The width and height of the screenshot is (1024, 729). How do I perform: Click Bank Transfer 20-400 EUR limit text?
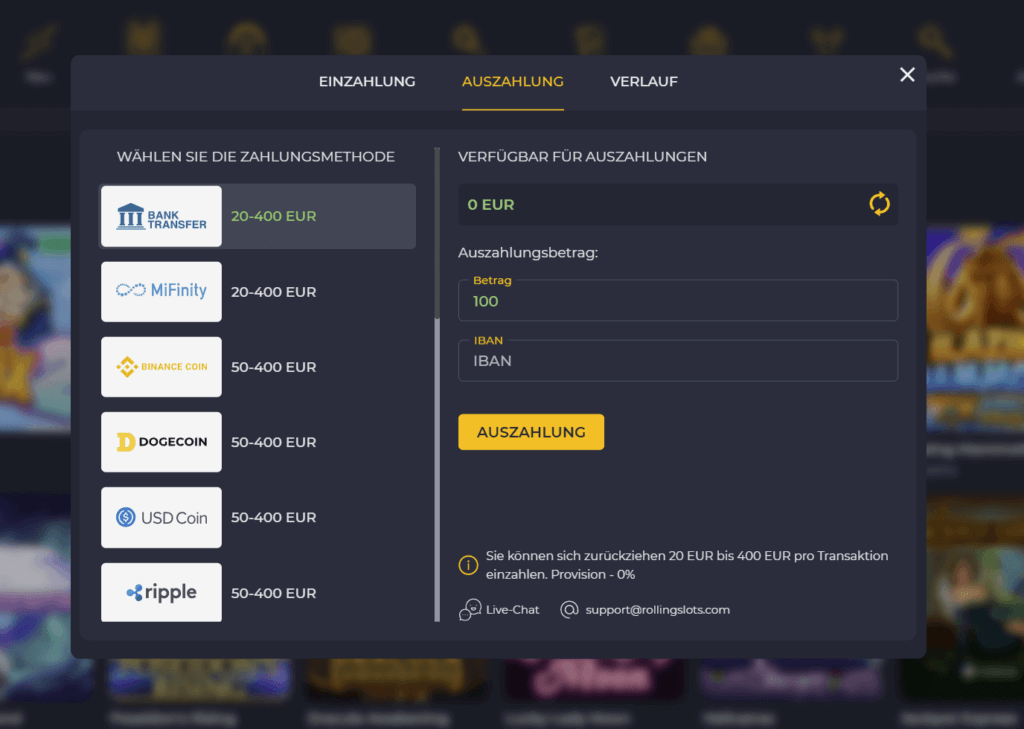coord(274,216)
